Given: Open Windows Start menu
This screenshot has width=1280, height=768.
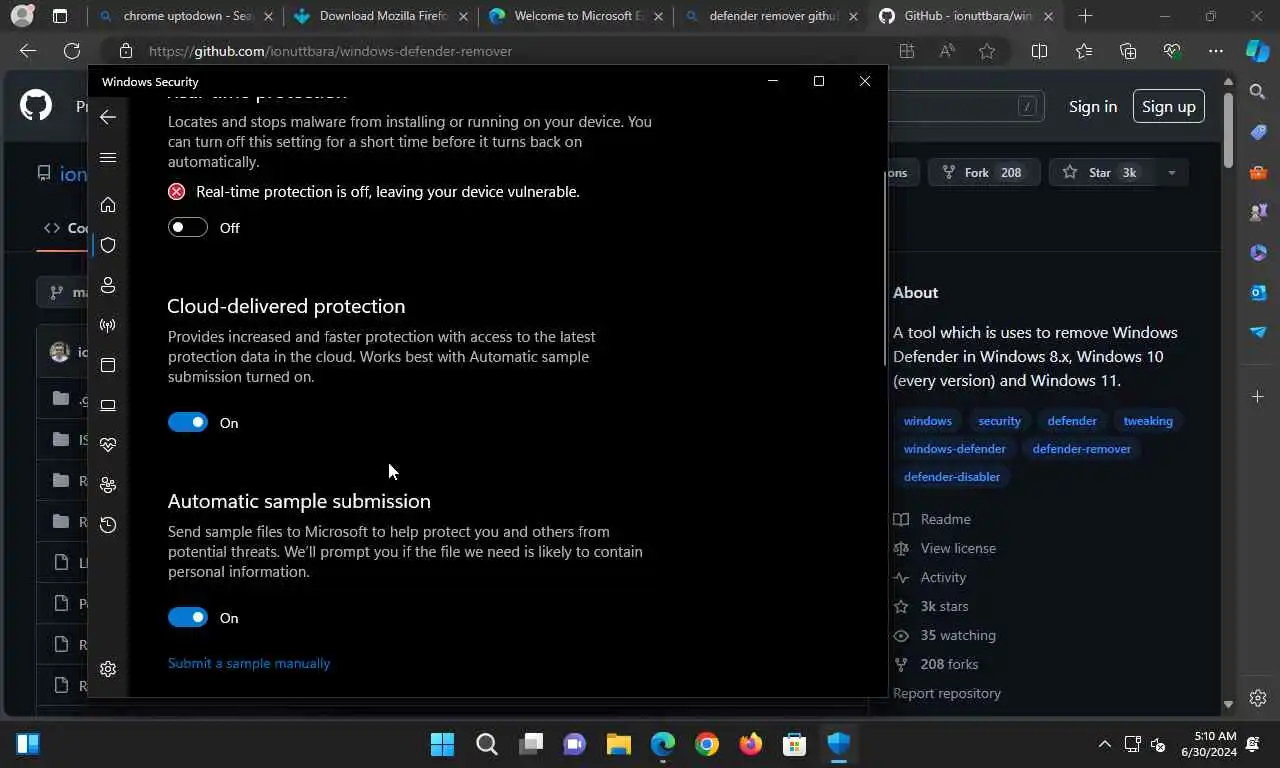Looking at the screenshot, I should (x=442, y=744).
